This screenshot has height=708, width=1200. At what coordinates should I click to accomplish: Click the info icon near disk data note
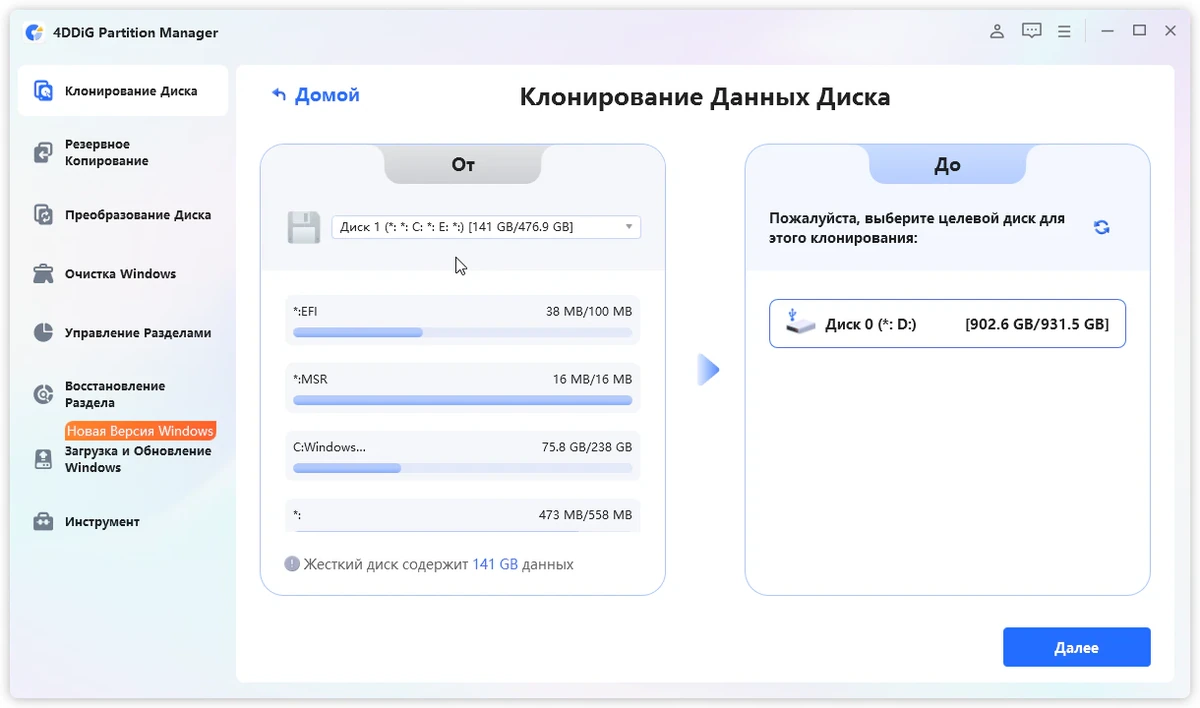point(292,564)
